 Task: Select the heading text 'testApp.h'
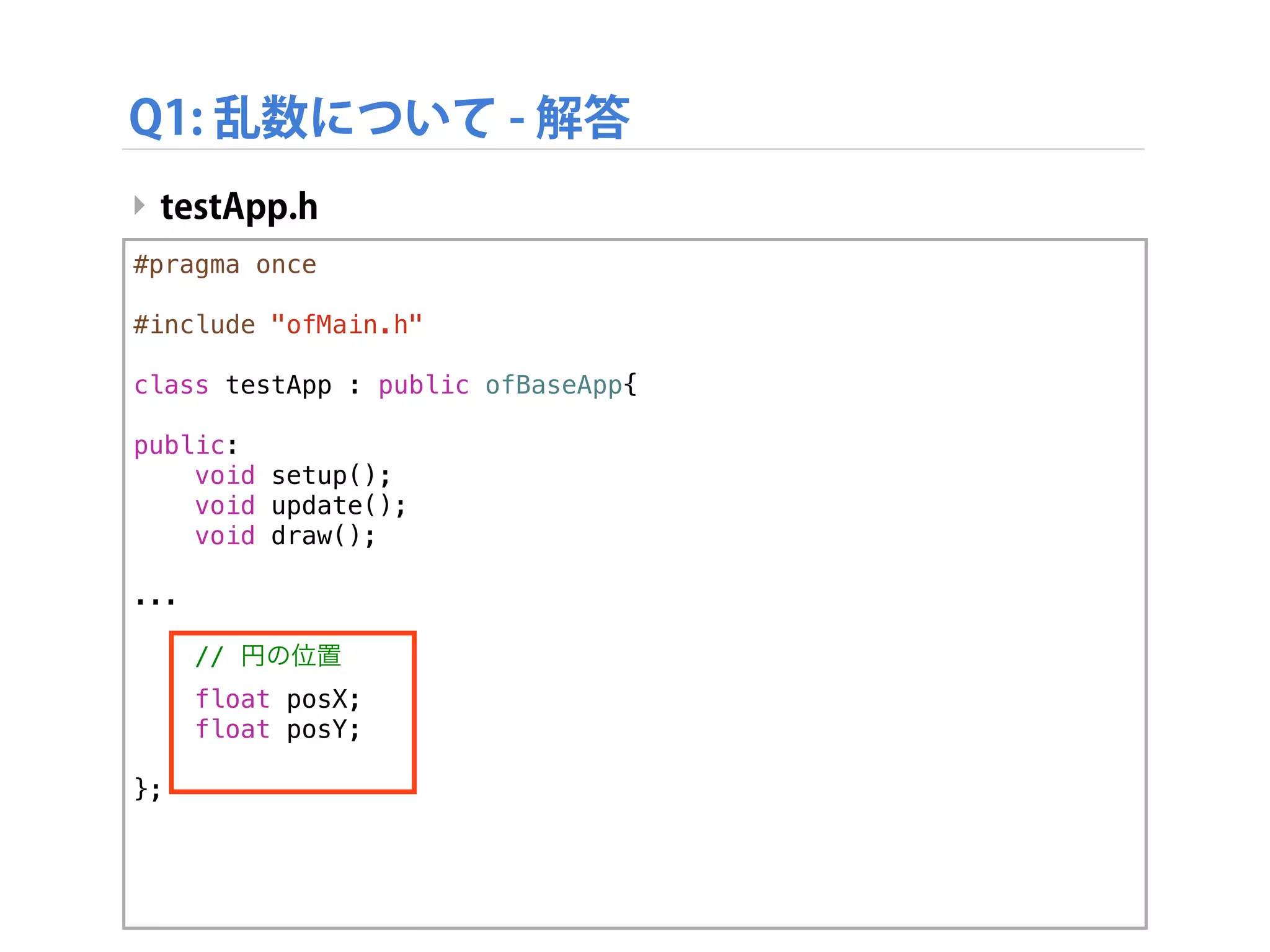pos(239,207)
